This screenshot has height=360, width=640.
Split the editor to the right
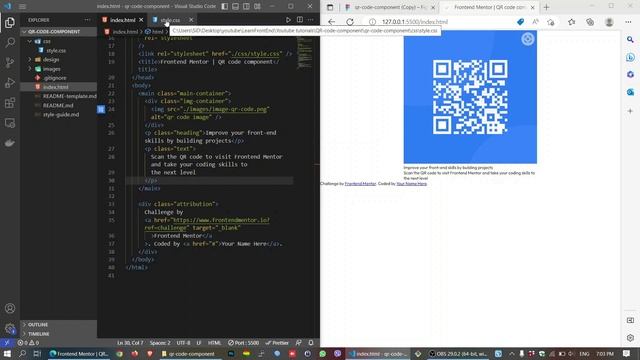(300, 20)
